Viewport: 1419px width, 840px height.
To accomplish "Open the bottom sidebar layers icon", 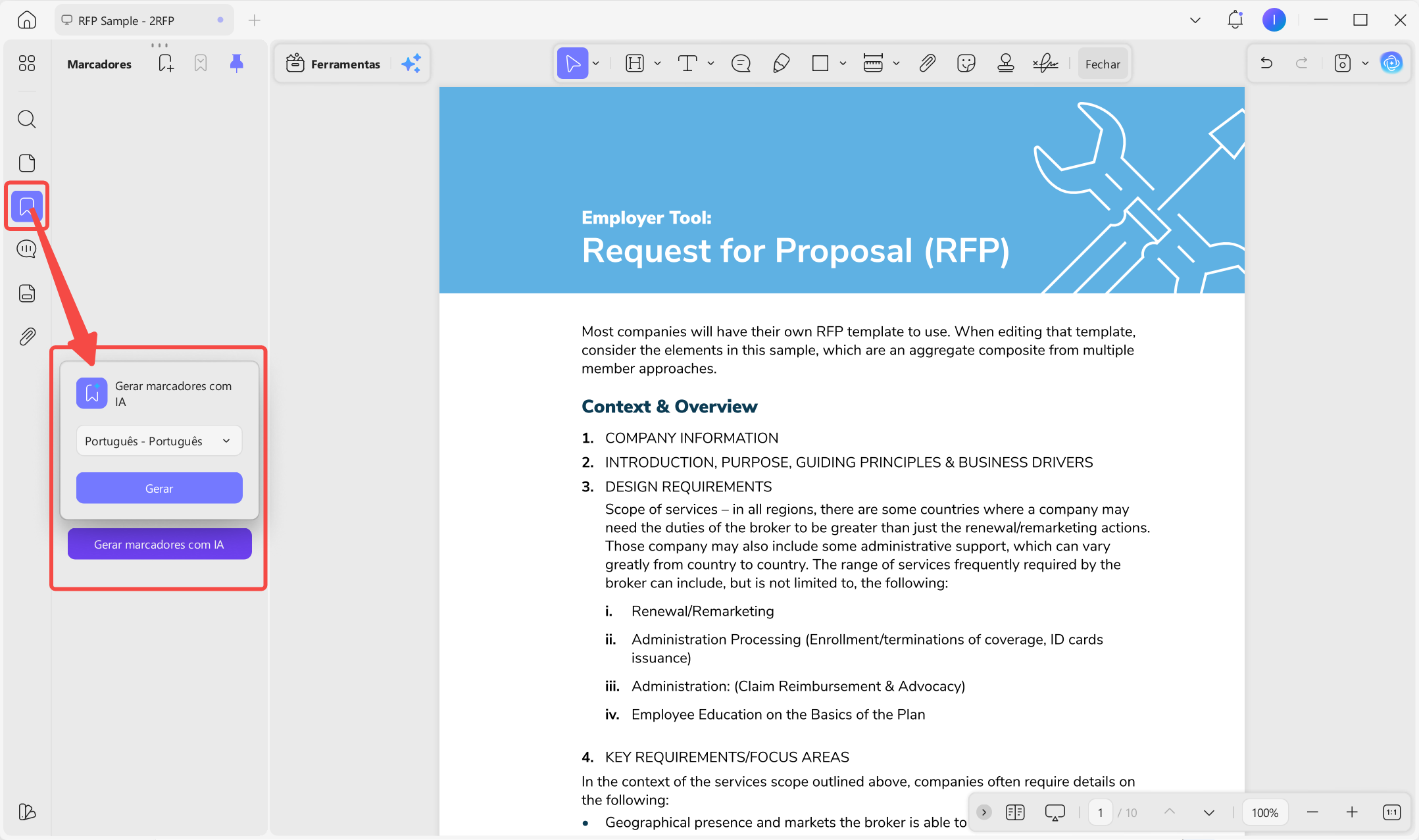I will 27,812.
